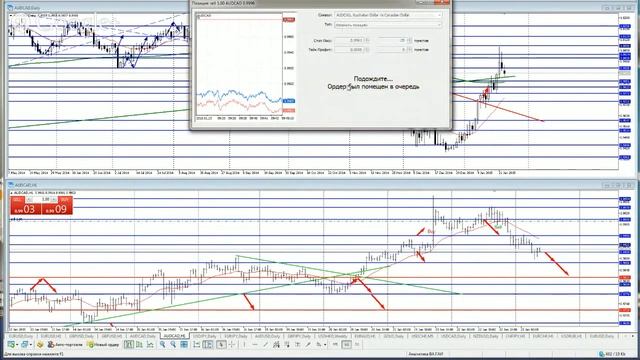Toggle chart auto scroll icon
The image size is (640, 360).
click(x=196, y=344)
